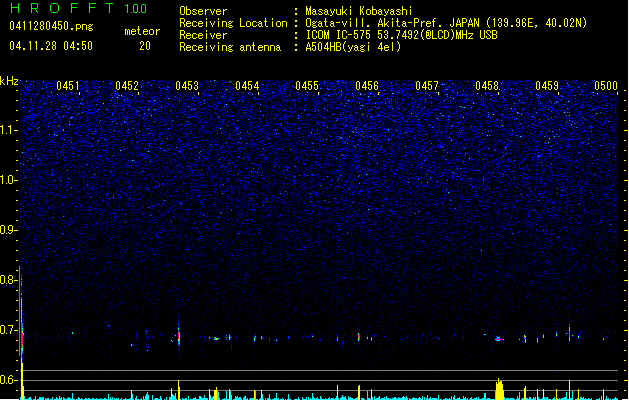This screenshot has width=629, height=400.
Task: Click the 1.1 kHz axis label
Action: point(8,130)
